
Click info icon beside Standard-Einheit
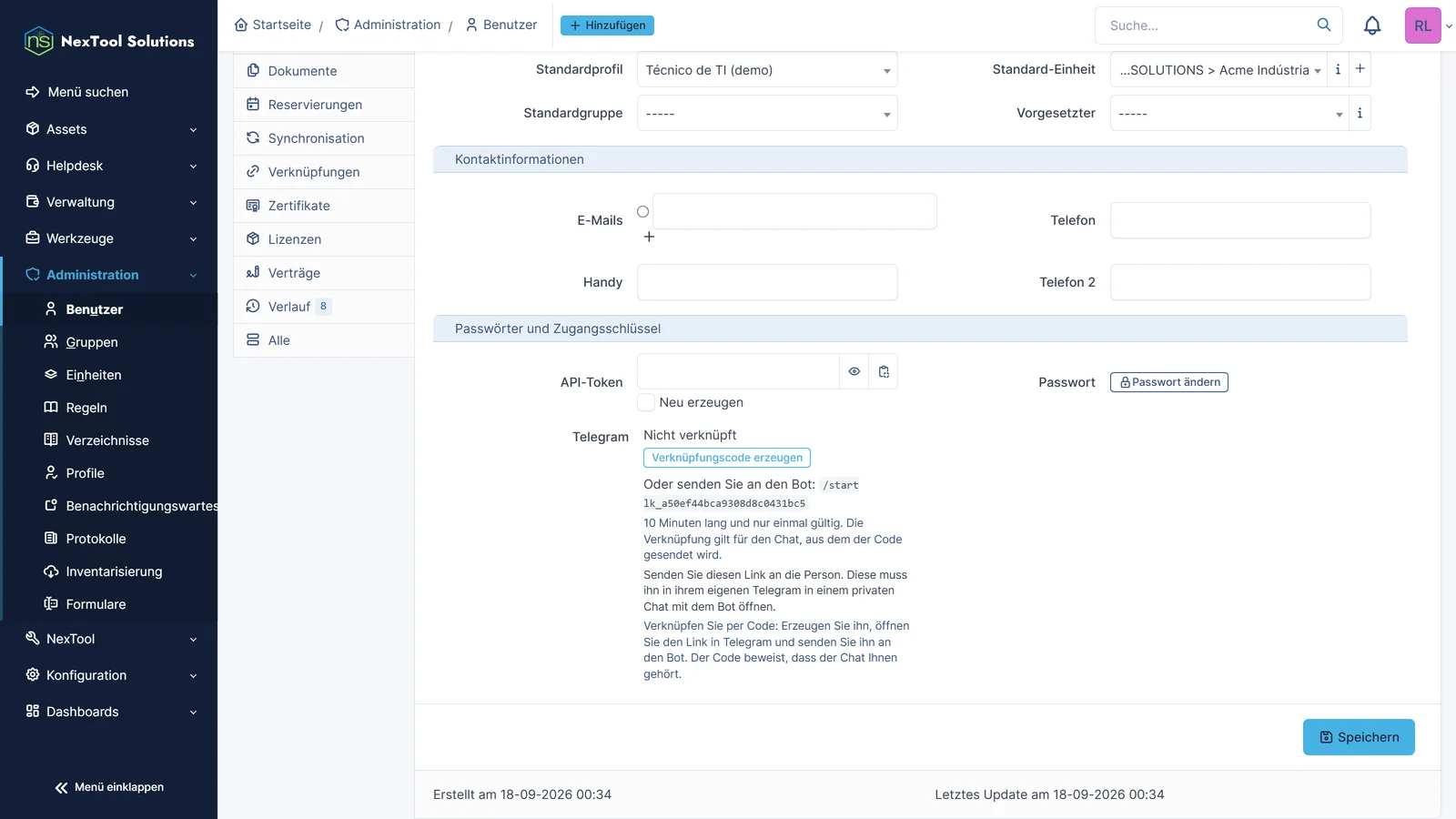1338,69
